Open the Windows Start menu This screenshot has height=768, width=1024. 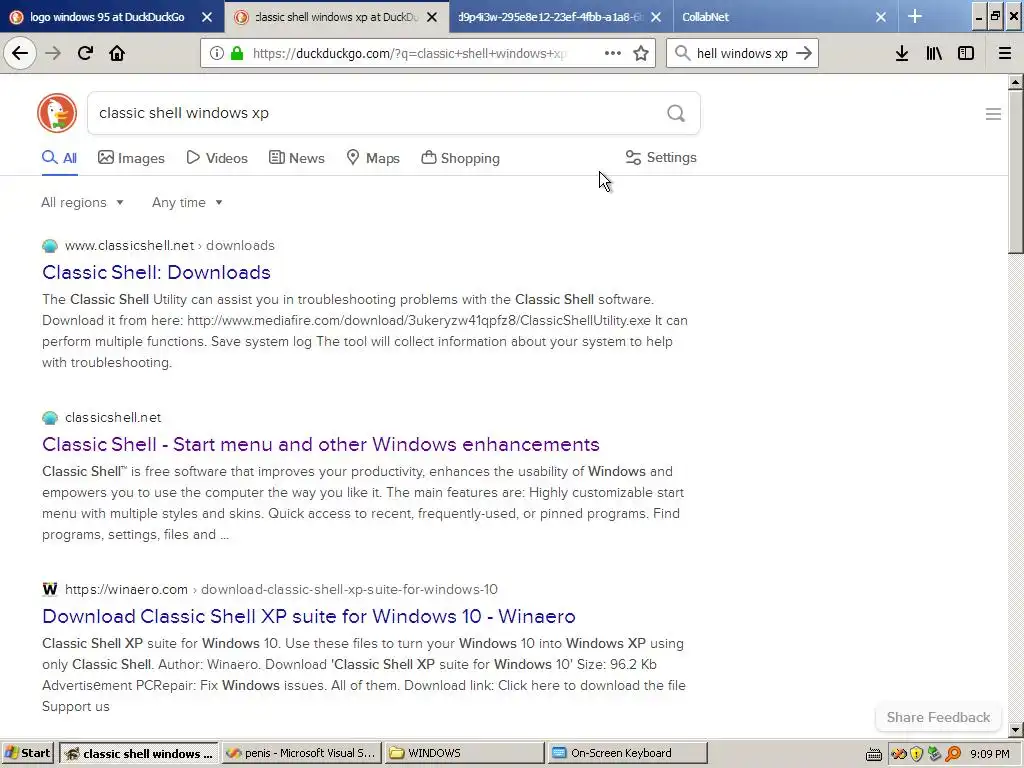[x=28, y=753]
